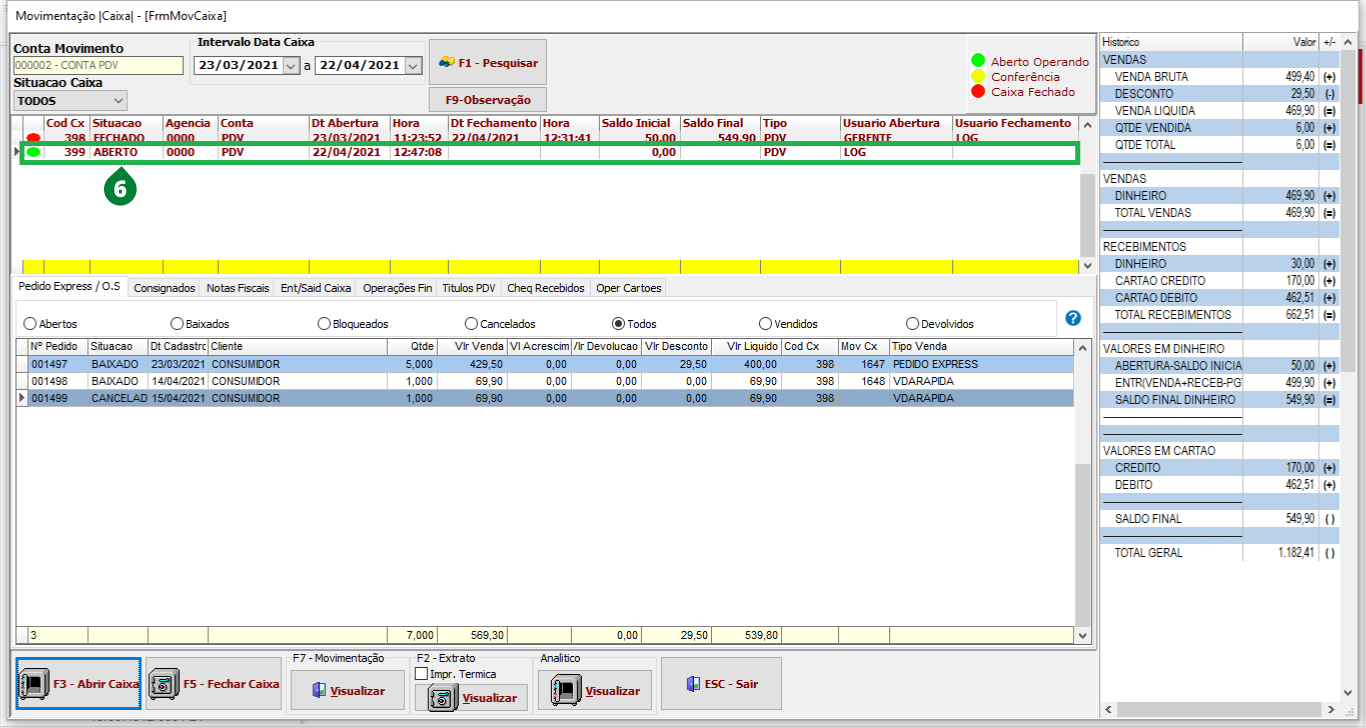Click the Conta Movimento input field
1366x728 pixels.
coord(98,65)
